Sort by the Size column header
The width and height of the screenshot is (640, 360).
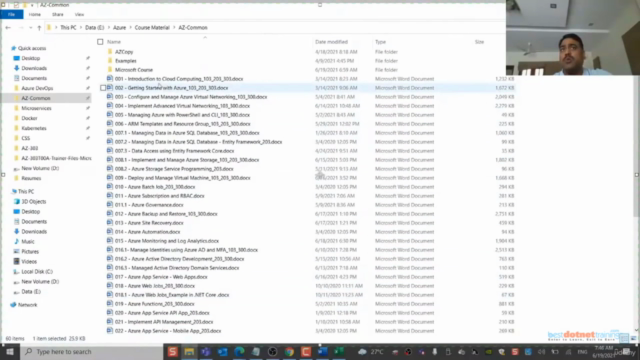(479, 42)
